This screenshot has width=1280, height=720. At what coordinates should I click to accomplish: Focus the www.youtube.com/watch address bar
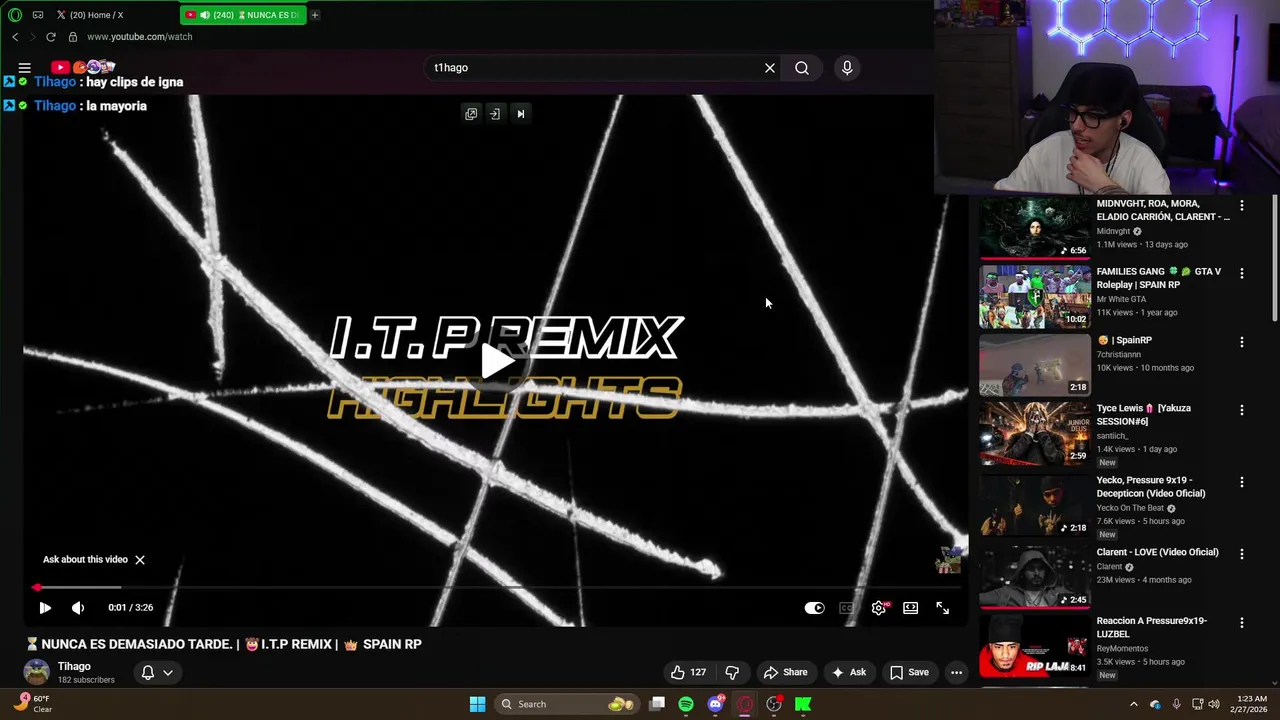pyautogui.click(x=140, y=37)
